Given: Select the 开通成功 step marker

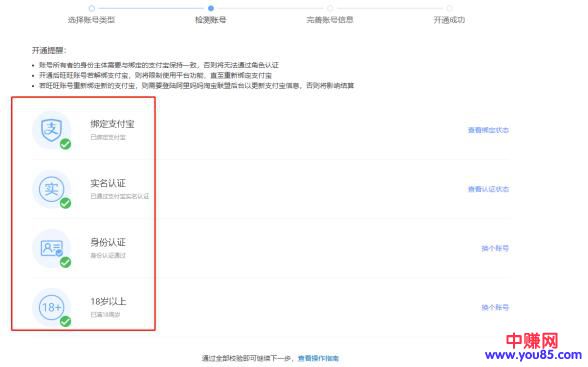Looking at the screenshot, I should 449,8.
